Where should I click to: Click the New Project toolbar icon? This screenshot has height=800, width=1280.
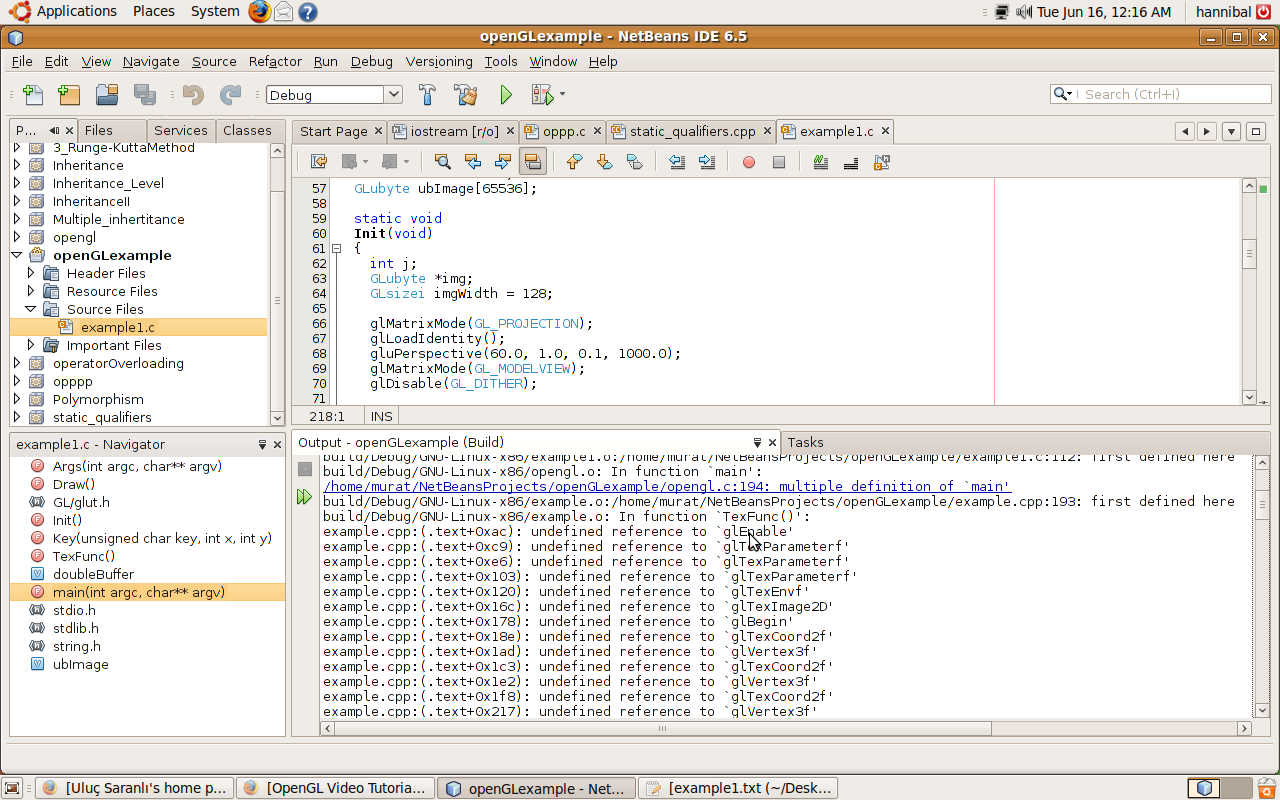(x=69, y=95)
